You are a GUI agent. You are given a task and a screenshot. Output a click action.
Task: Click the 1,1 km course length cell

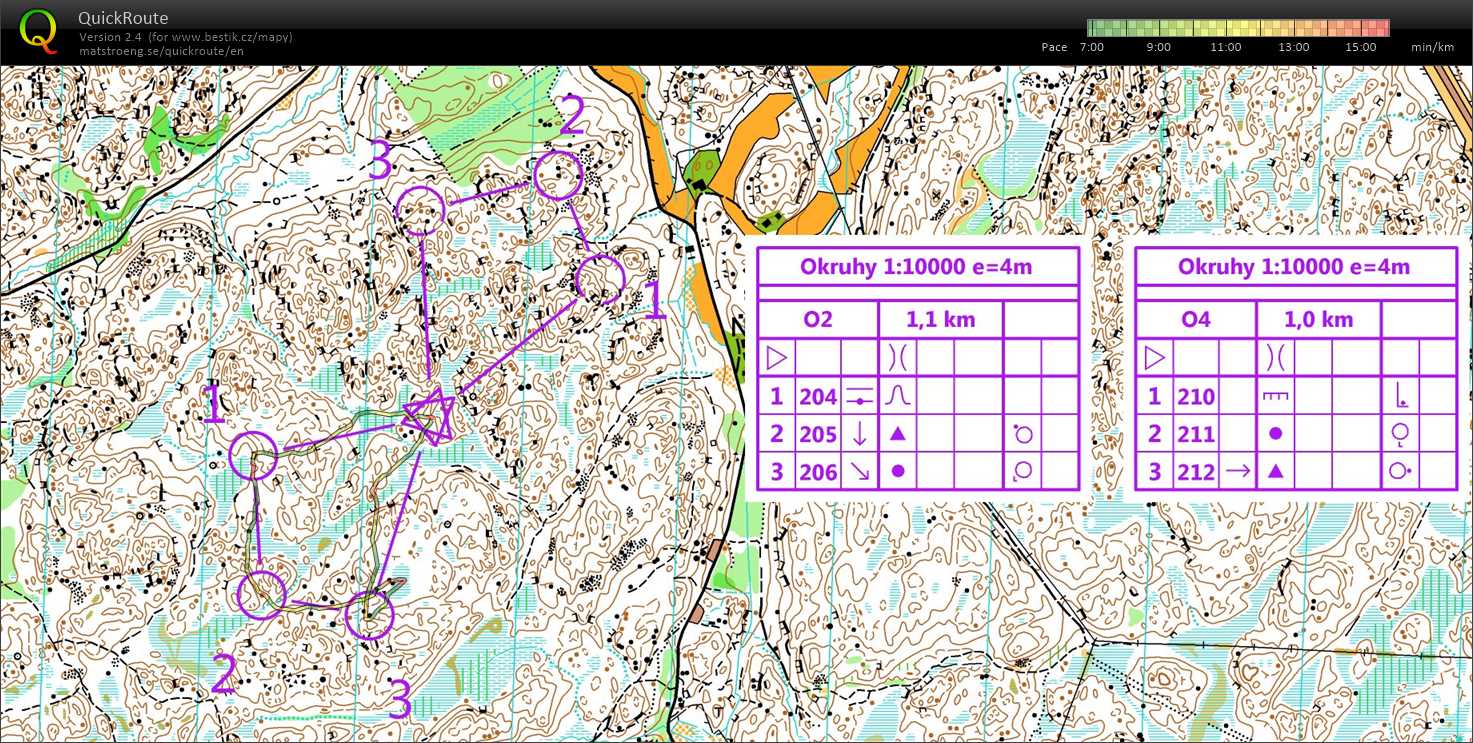(x=940, y=319)
